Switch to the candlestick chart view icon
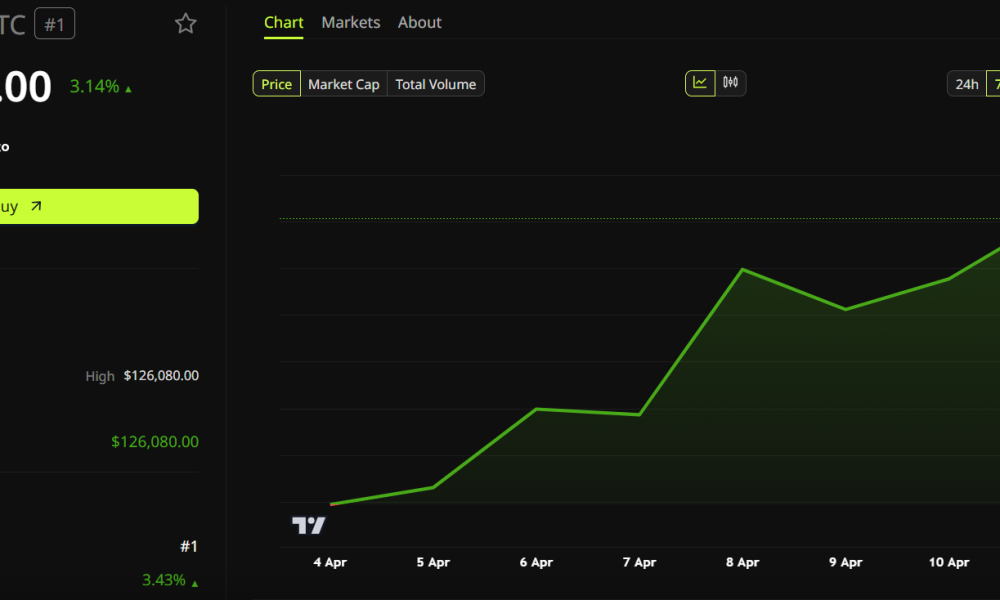 (731, 83)
